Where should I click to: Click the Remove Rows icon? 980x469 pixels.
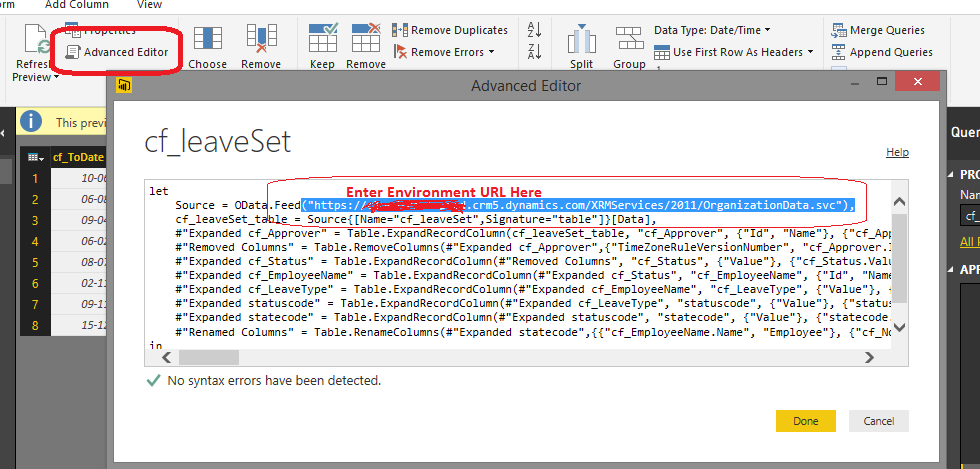pyautogui.click(x=366, y=38)
